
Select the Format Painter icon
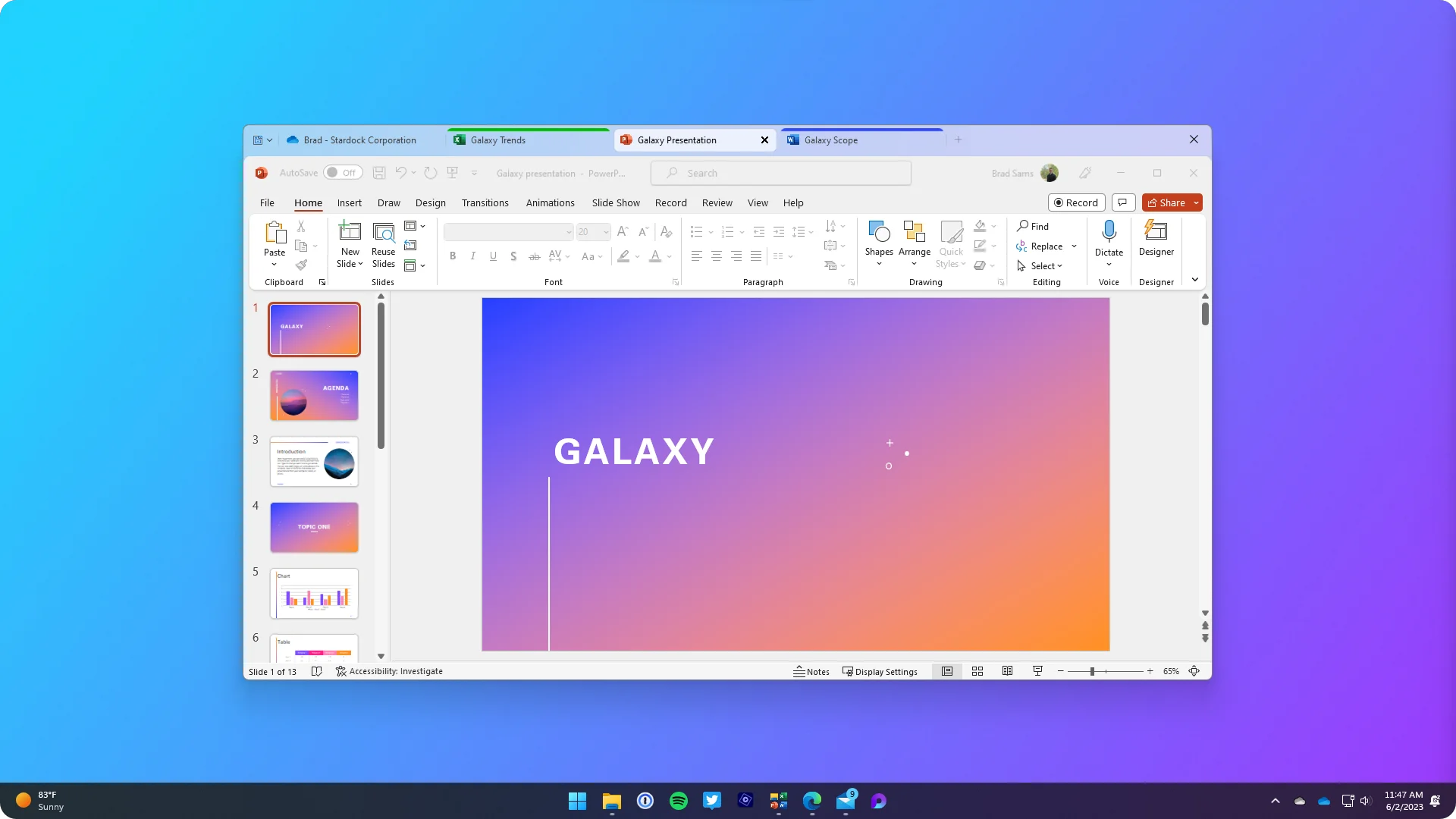click(302, 265)
